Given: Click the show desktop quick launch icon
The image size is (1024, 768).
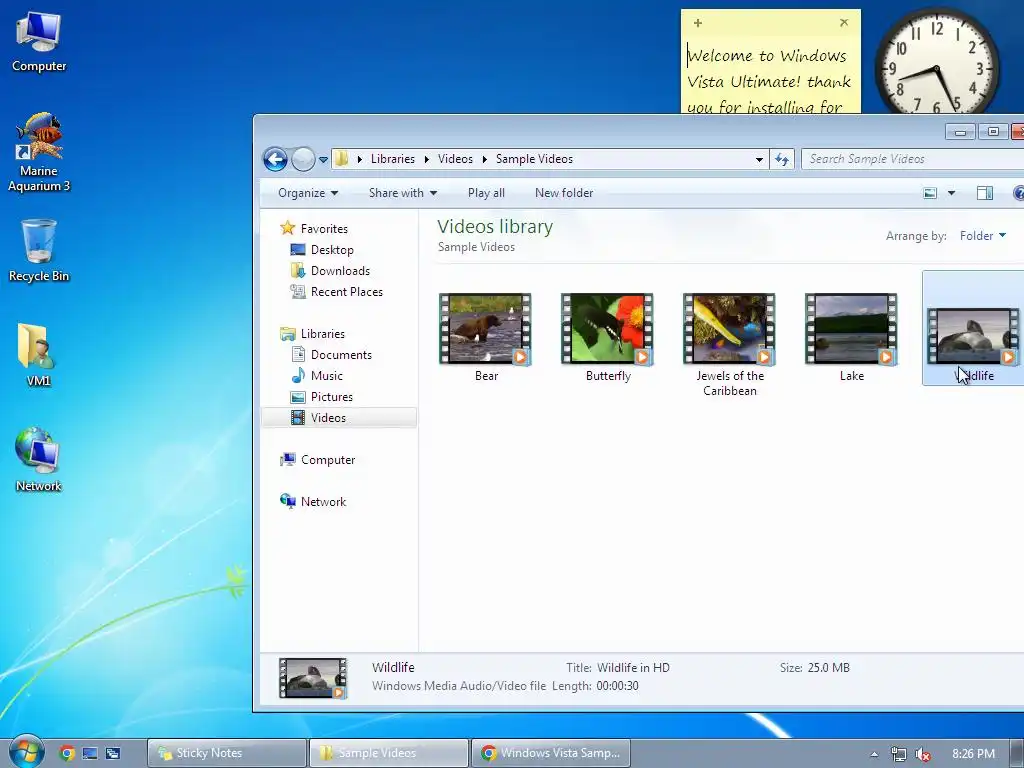Looking at the screenshot, I should pos(89,753).
